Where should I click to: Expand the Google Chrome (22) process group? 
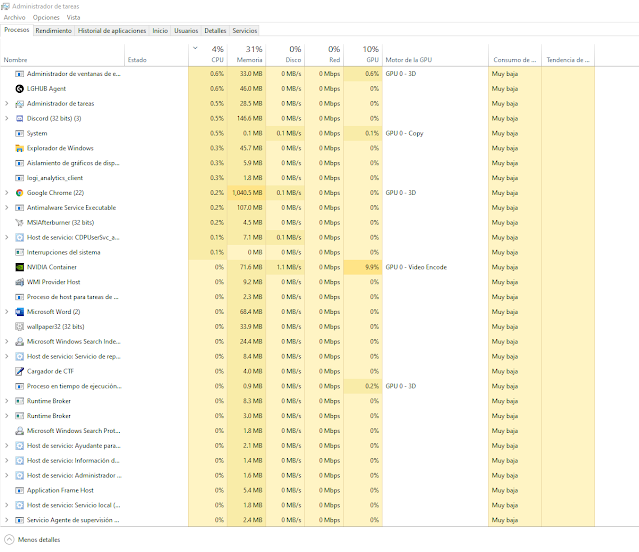tap(7, 193)
